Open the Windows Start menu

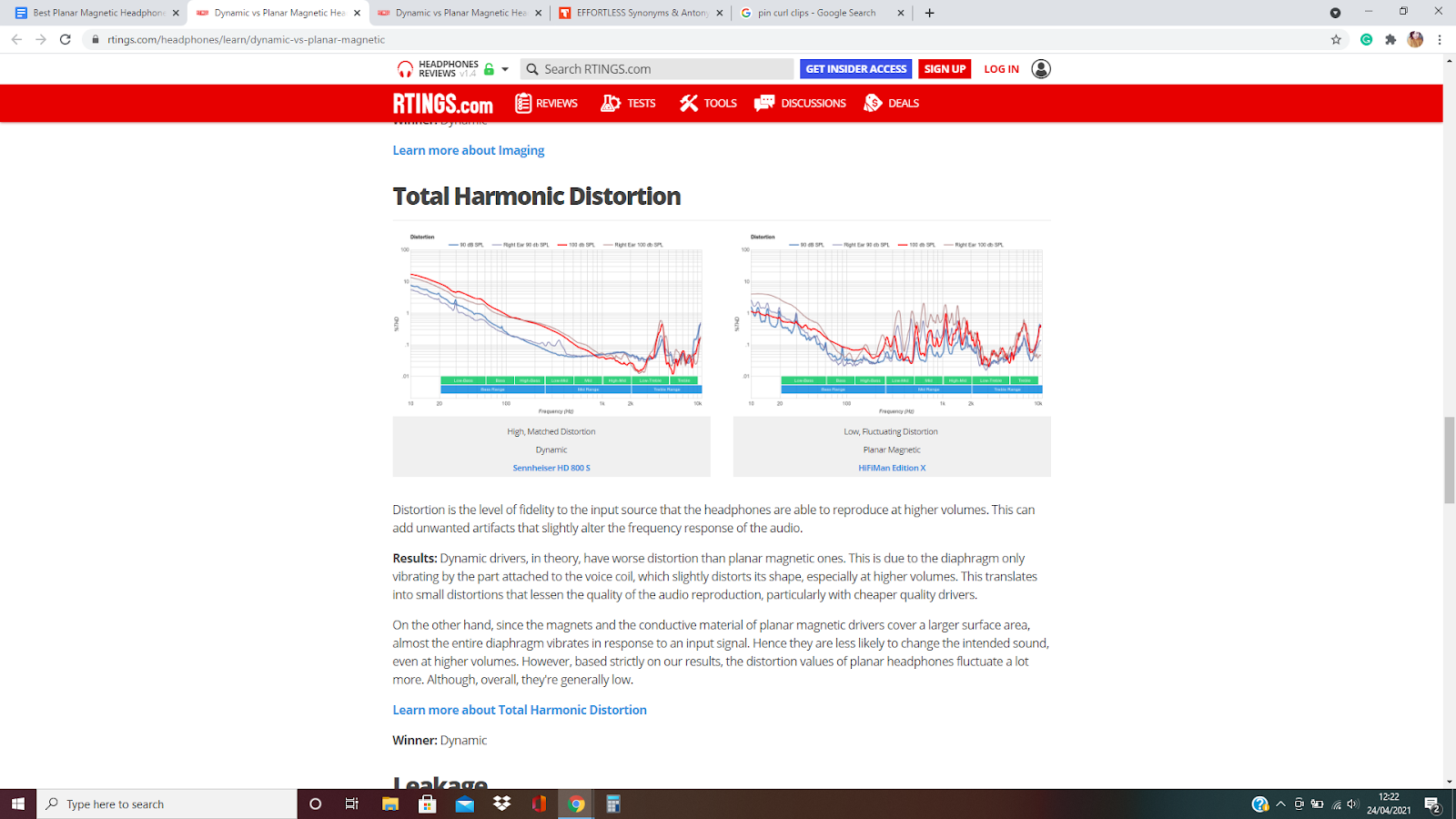pos(17,804)
